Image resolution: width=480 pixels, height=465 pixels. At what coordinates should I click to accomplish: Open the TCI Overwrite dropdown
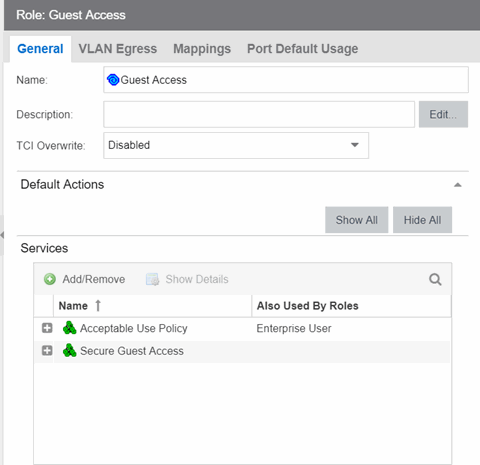[236, 145]
